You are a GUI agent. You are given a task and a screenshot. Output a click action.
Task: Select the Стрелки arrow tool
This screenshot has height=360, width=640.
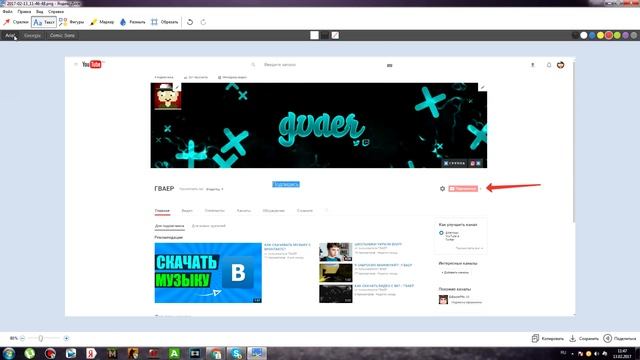[x=16, y=22]
